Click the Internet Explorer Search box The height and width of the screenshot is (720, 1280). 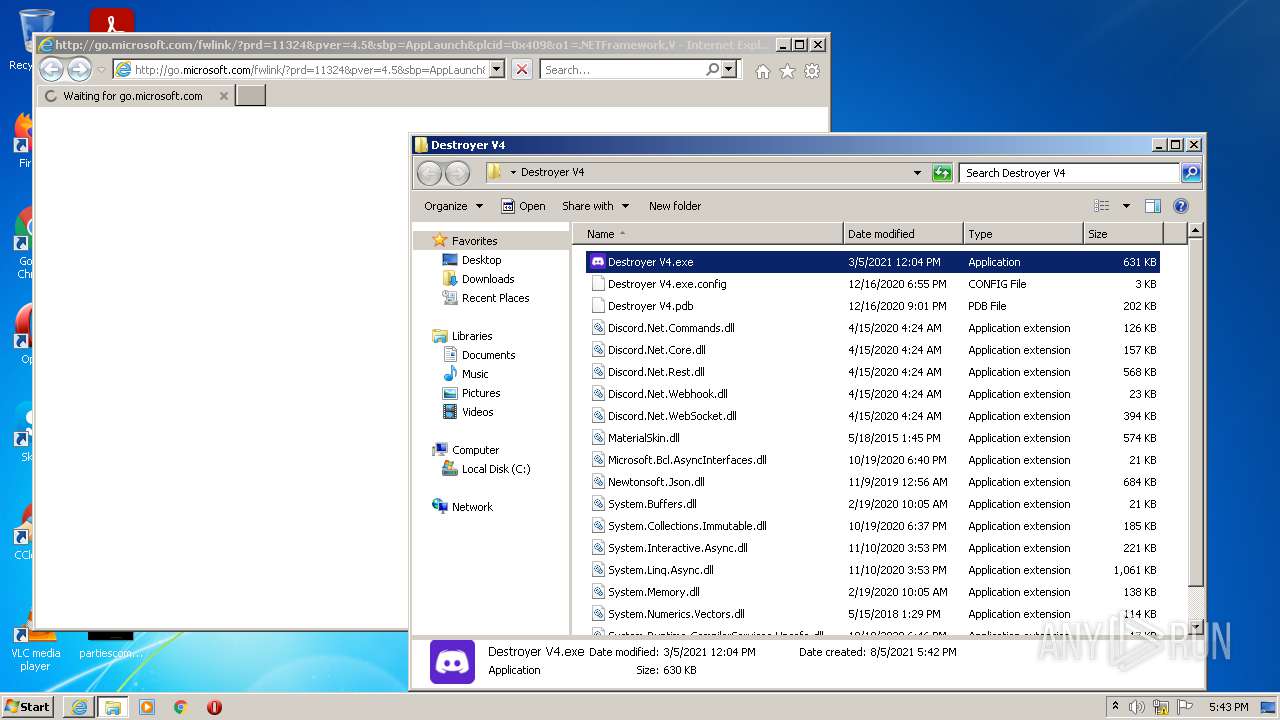click(x=622, y=70)
